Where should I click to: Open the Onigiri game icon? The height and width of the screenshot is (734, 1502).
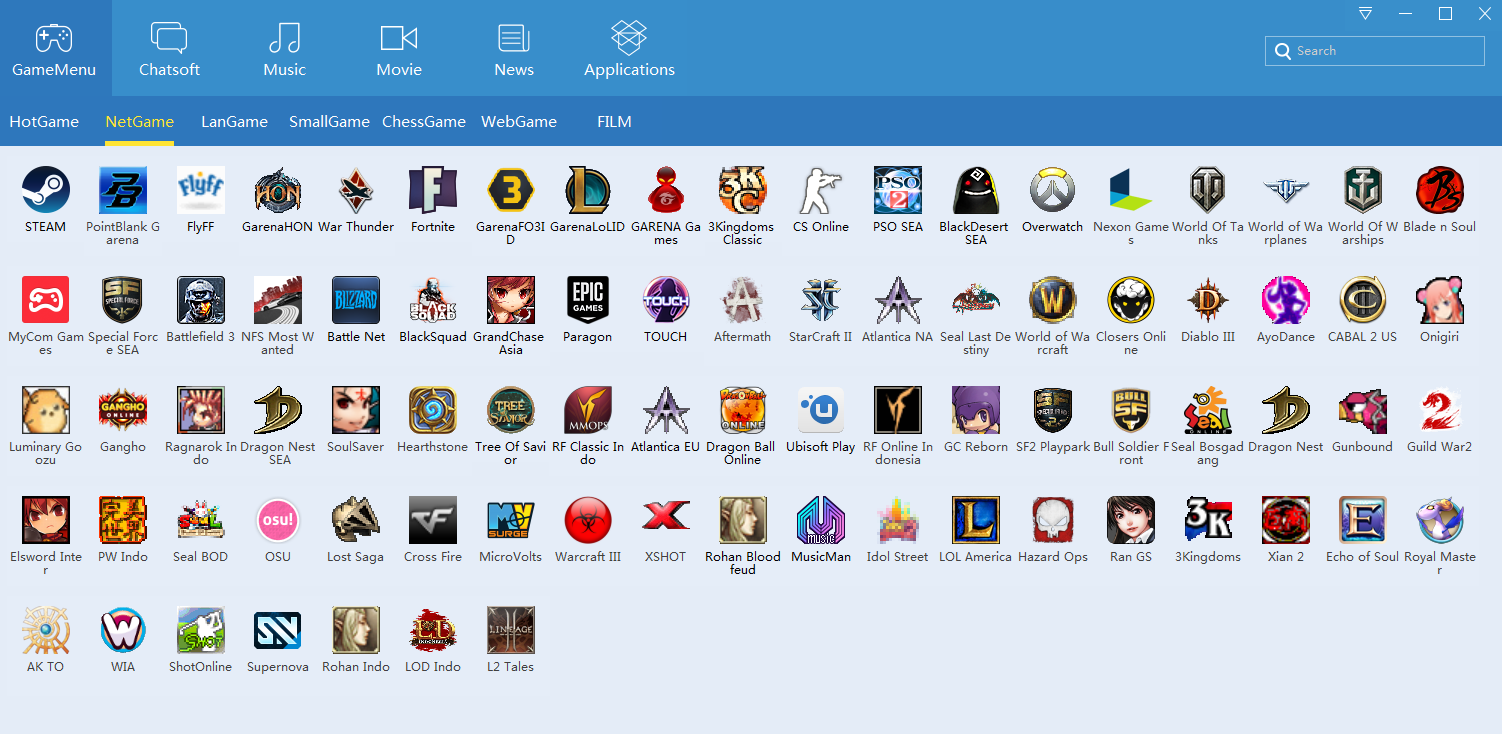tap(1440, 300)
